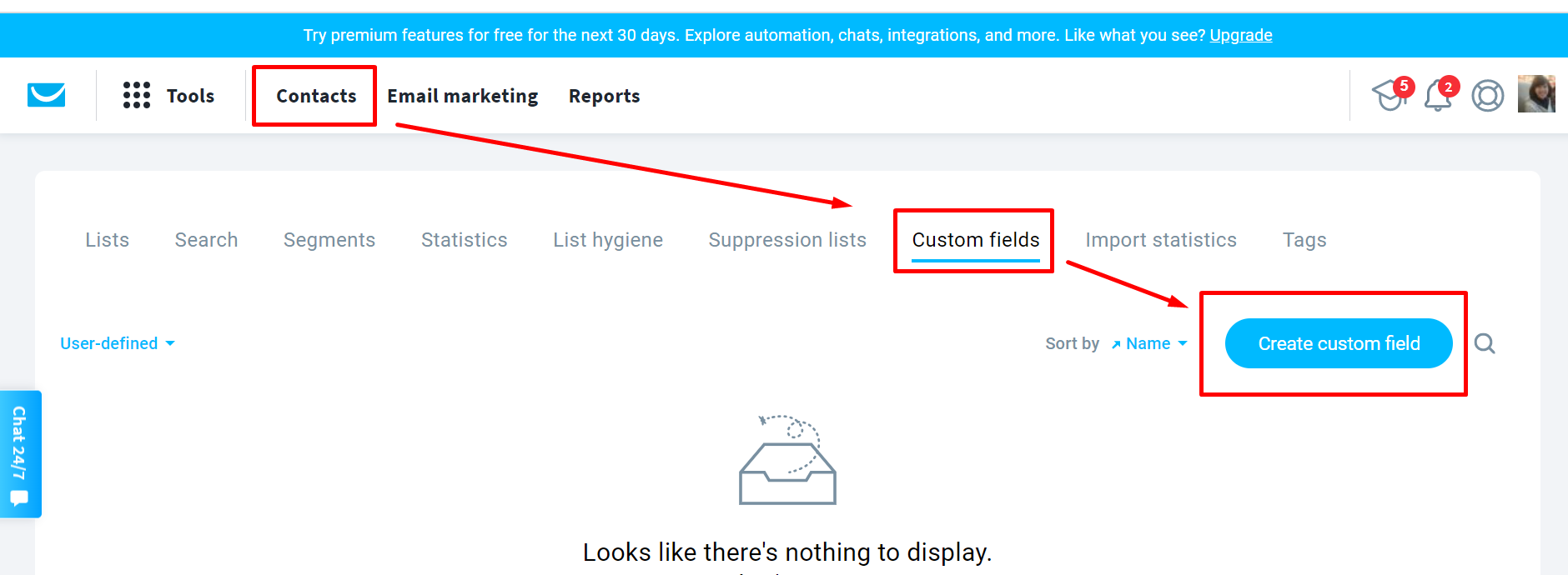Open the Tools grid menu icon
Screen dimensions: 1568x575
pos(137,95)
